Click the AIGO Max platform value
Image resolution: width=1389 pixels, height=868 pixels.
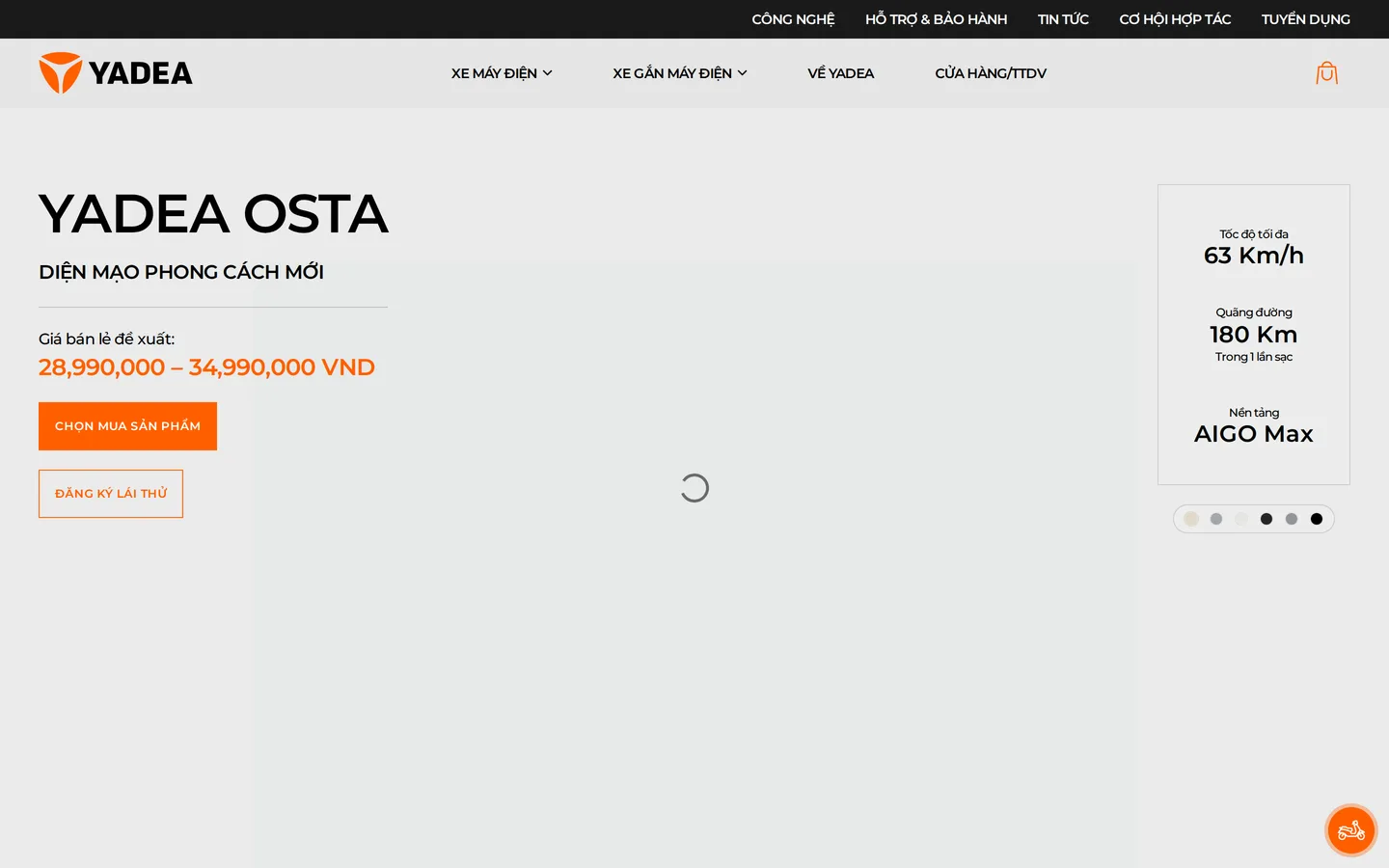(x=1254, y=434)
